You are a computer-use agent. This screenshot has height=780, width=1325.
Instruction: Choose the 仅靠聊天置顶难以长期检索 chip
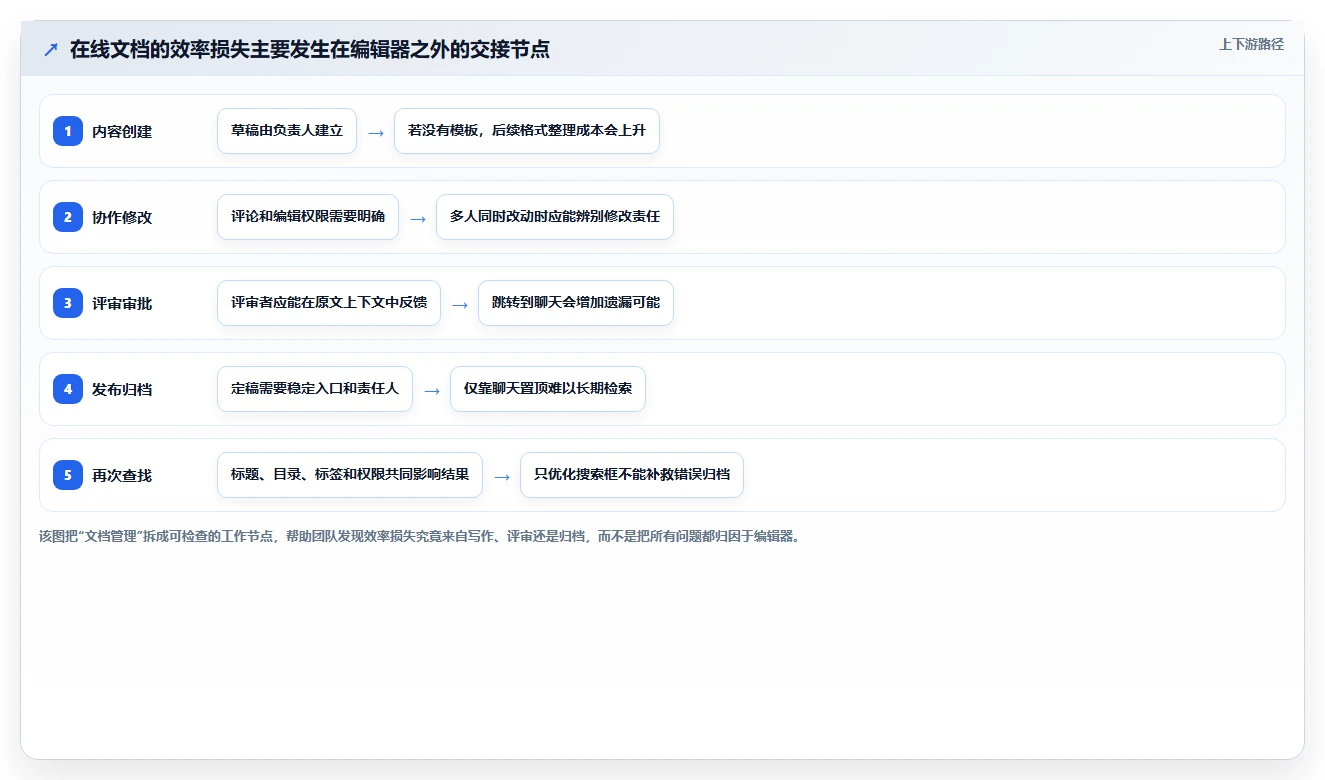click(548, 389)
